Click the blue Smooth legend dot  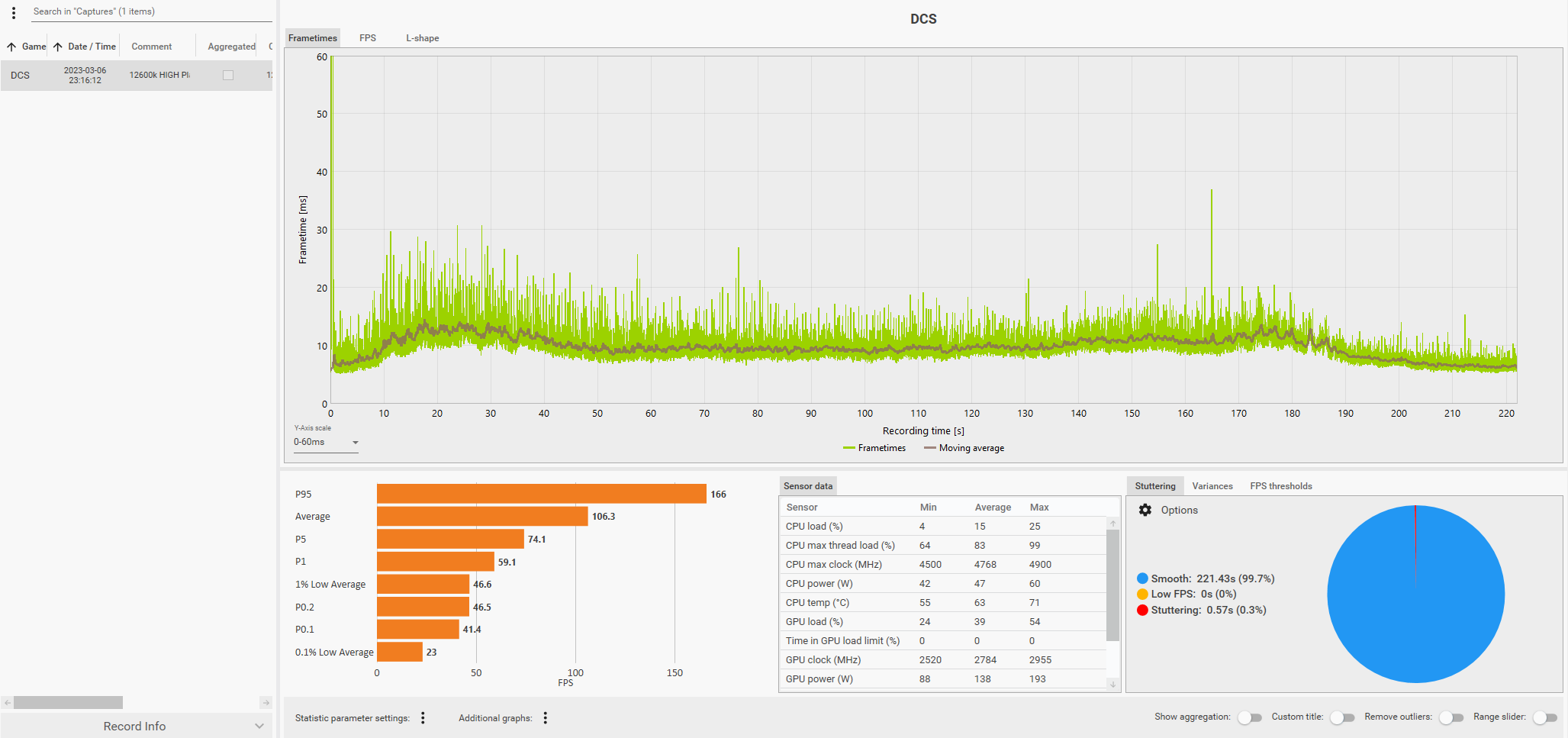pos(1142,578)
